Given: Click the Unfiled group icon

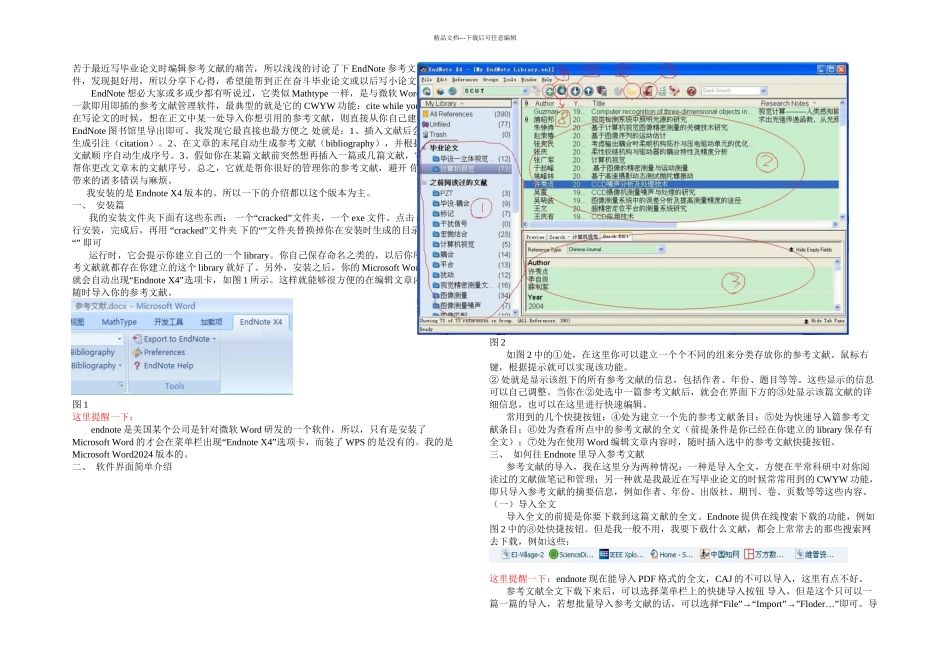Looking at the screenshot, I should click(426, 124).
